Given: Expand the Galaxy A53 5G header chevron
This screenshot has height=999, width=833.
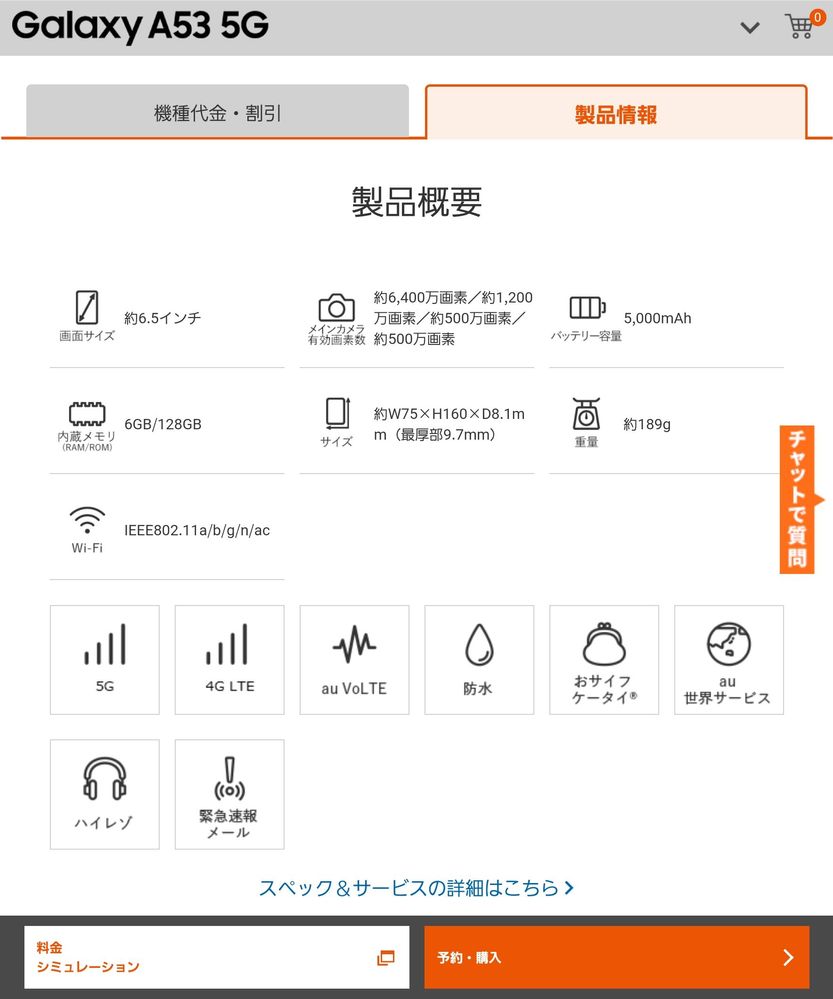Looking at the screenshot, I should click(x=750, y=27).
